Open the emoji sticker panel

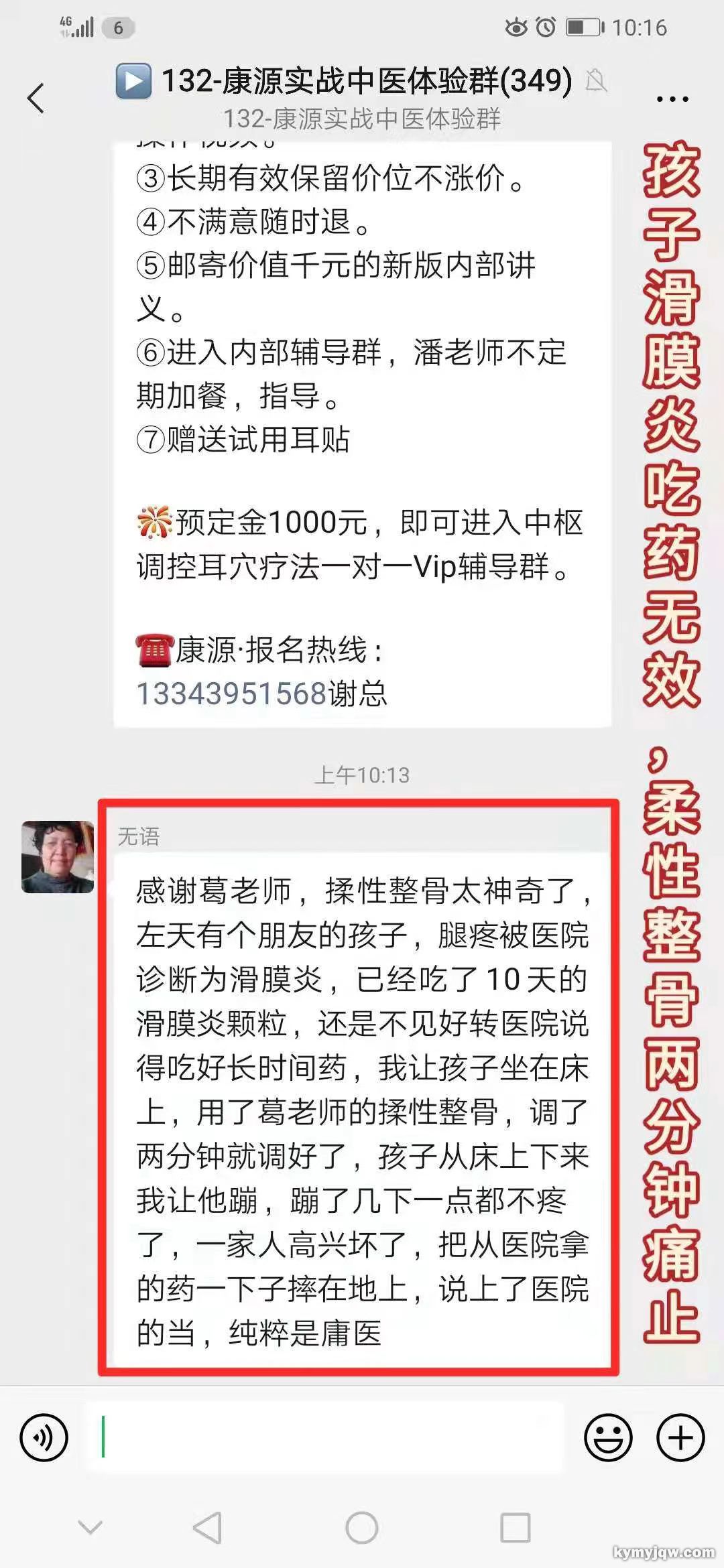[608, 1437]
